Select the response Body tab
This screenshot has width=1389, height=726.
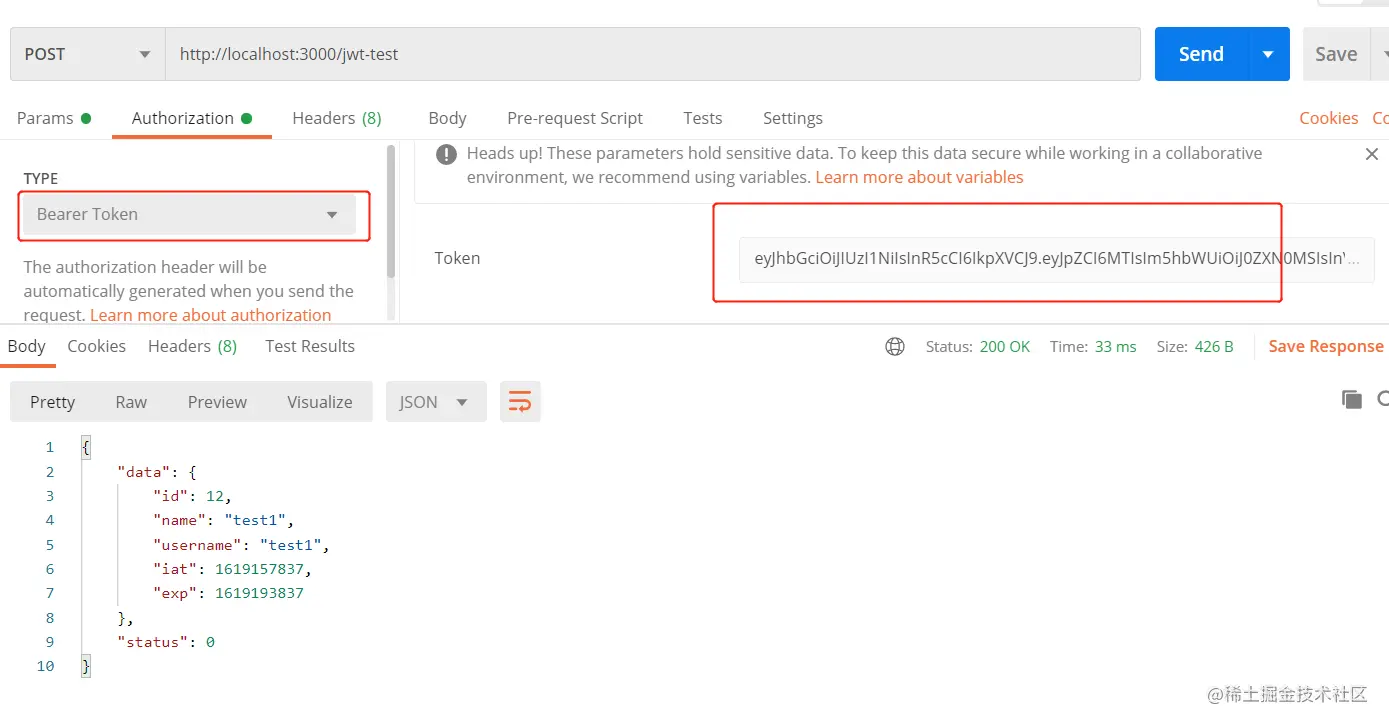pyautogui.click(x=27, y=346)
